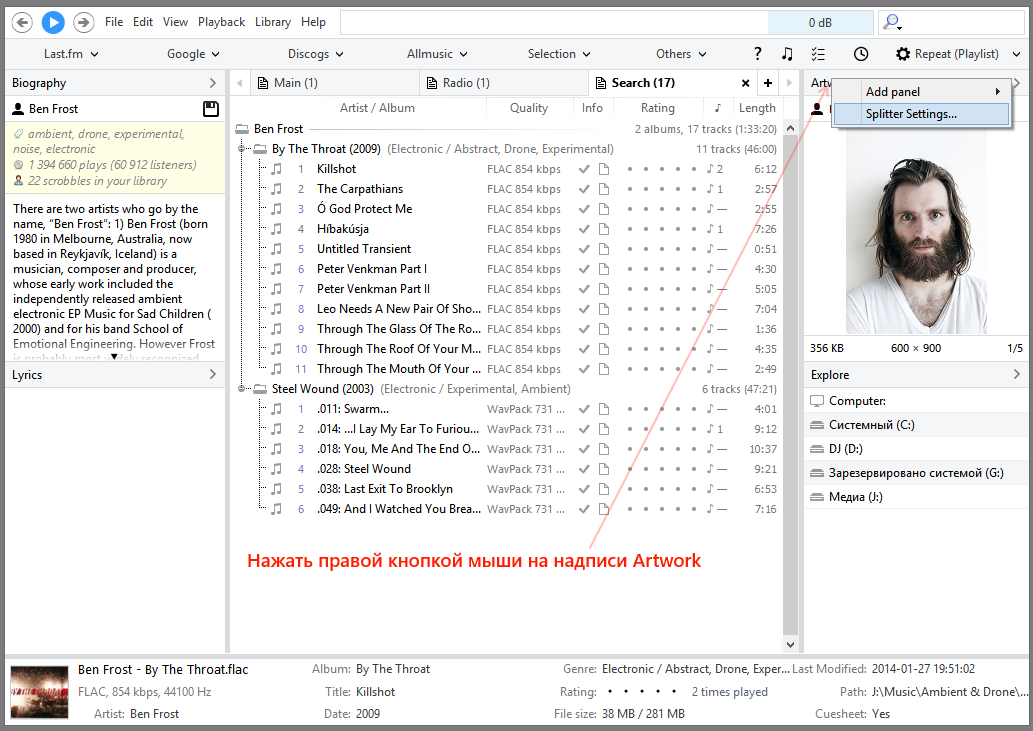The height and width of the screenshot is (731, 1033).
Task: Expand the Discogs dropdown
Action: (x=315, y=54)
